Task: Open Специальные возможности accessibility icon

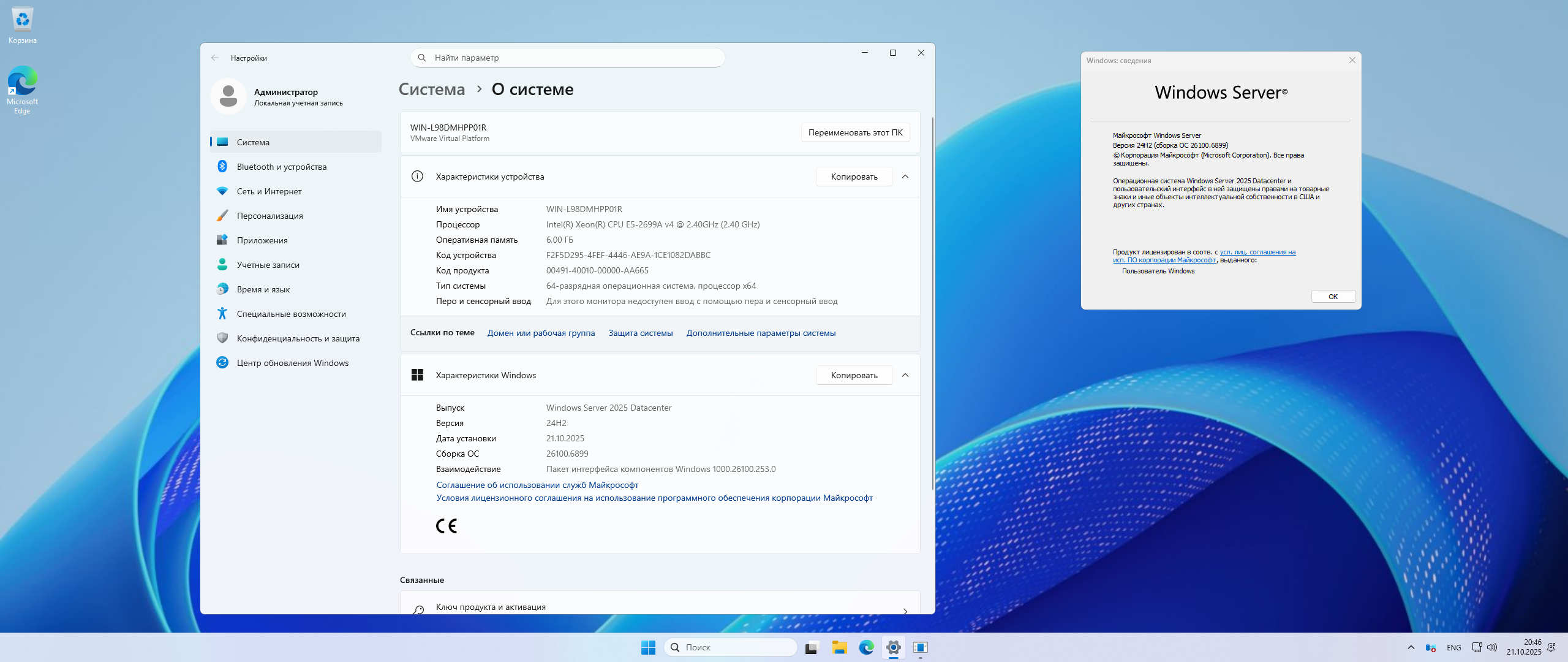Action: tap(222, 314)
